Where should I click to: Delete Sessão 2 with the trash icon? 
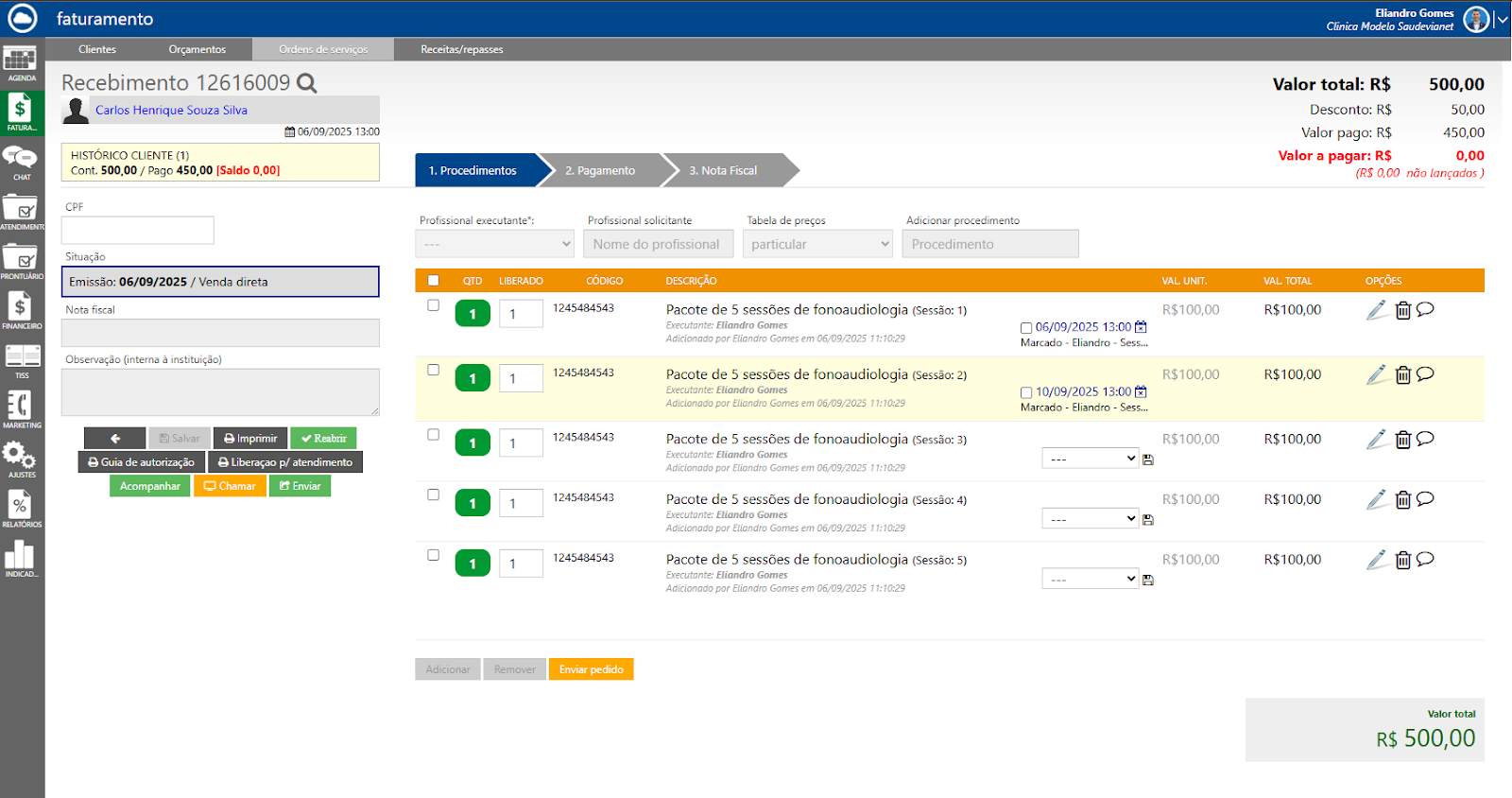(1403, 375)
